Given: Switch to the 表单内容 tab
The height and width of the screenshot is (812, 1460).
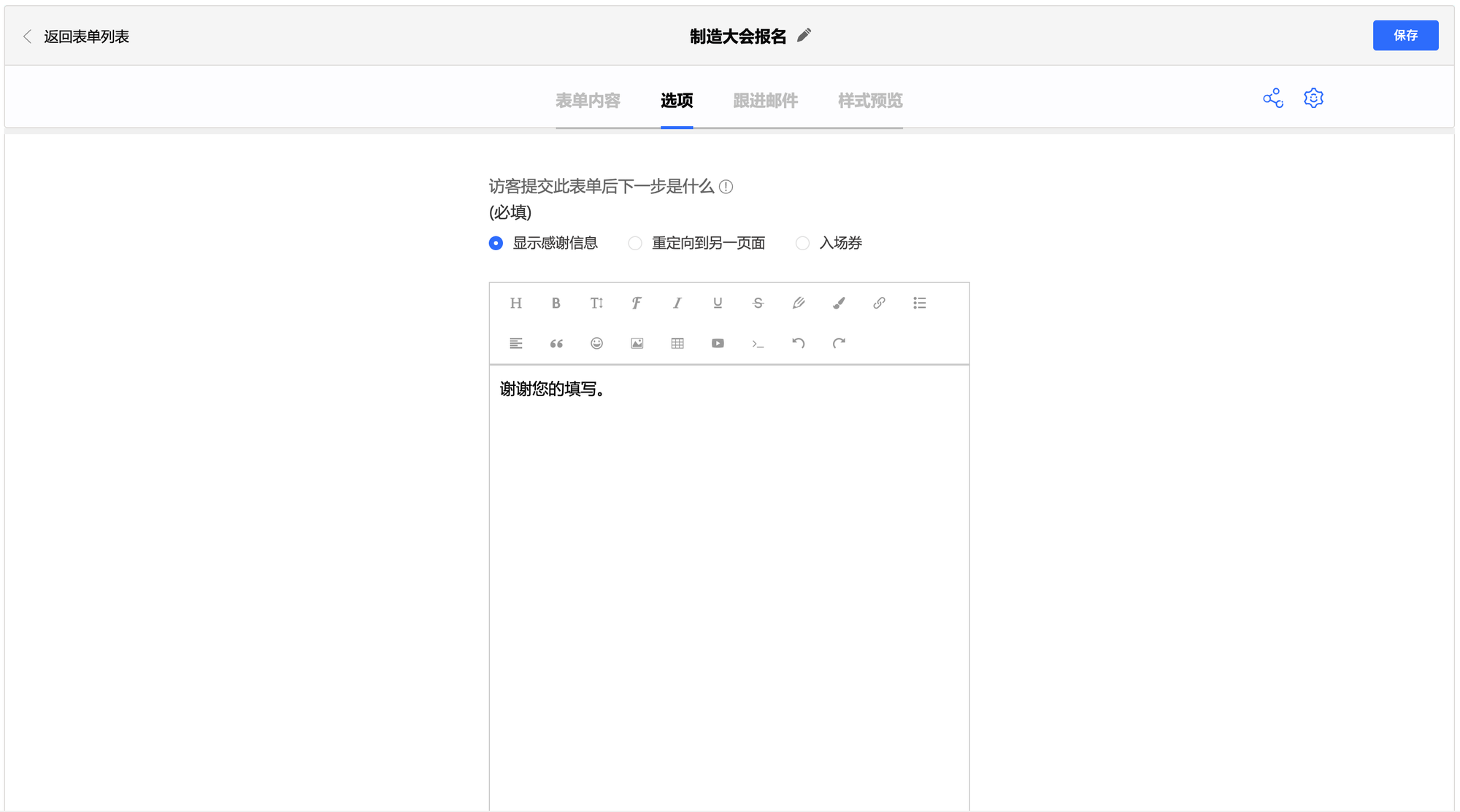Looking at the screenshot, I should [x=588, y=101].
